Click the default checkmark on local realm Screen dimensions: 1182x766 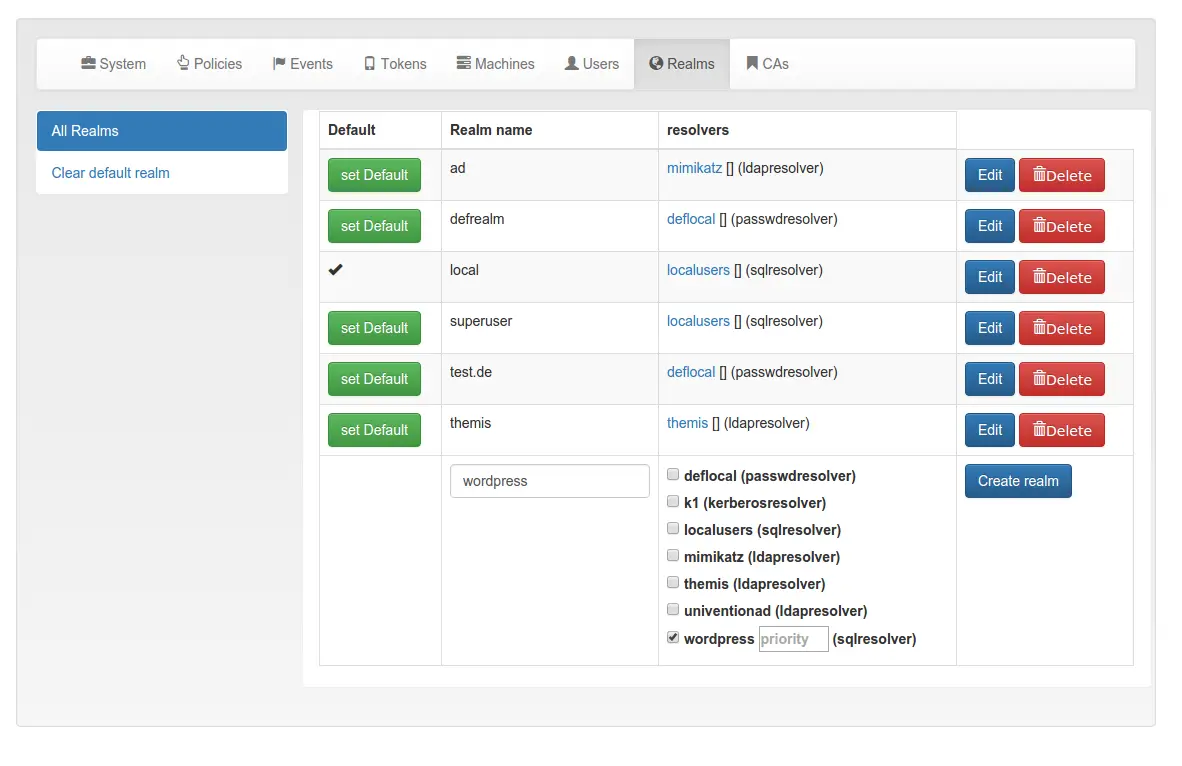coord(335,269)
